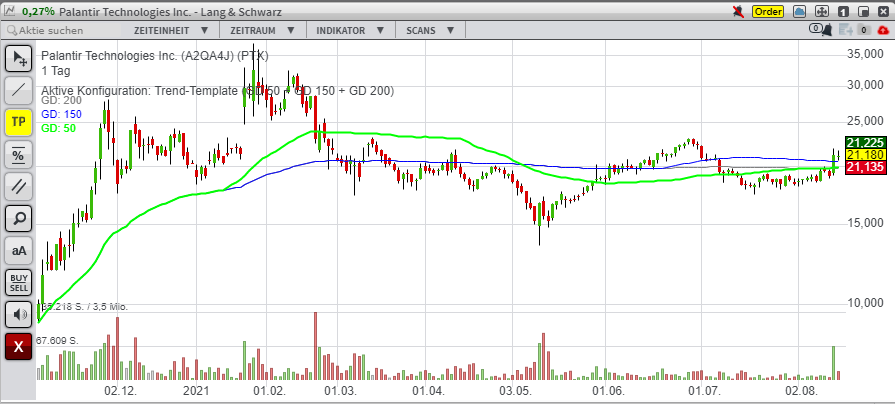Click the red X delete drawings tool
Image resolution: width=895 pixels, height=404 pixels.
(18, 346)
